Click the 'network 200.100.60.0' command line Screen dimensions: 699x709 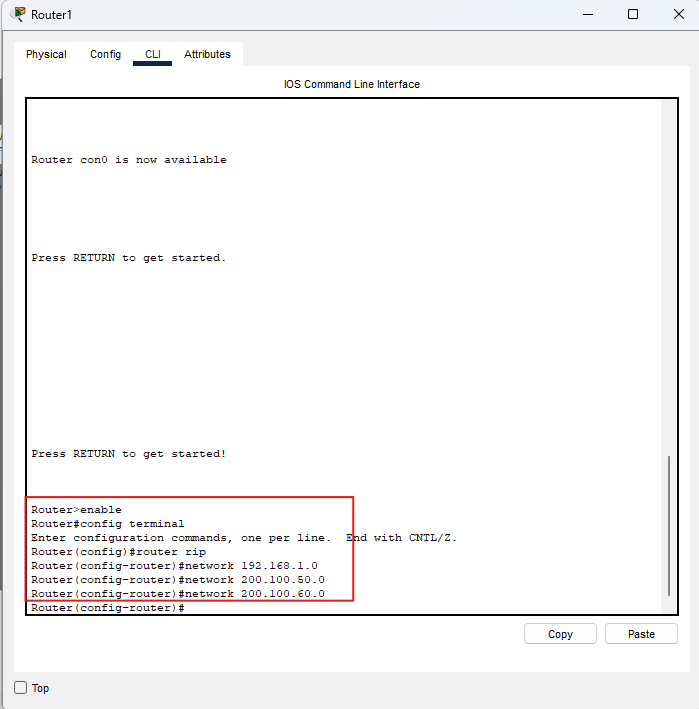(178, 594)
